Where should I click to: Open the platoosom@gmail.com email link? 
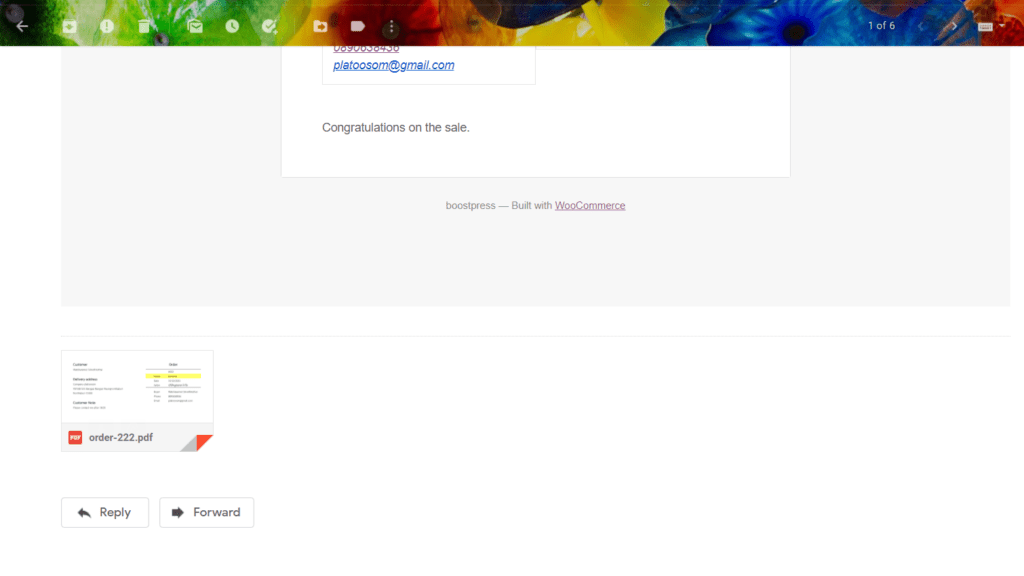tap(394, 65)
